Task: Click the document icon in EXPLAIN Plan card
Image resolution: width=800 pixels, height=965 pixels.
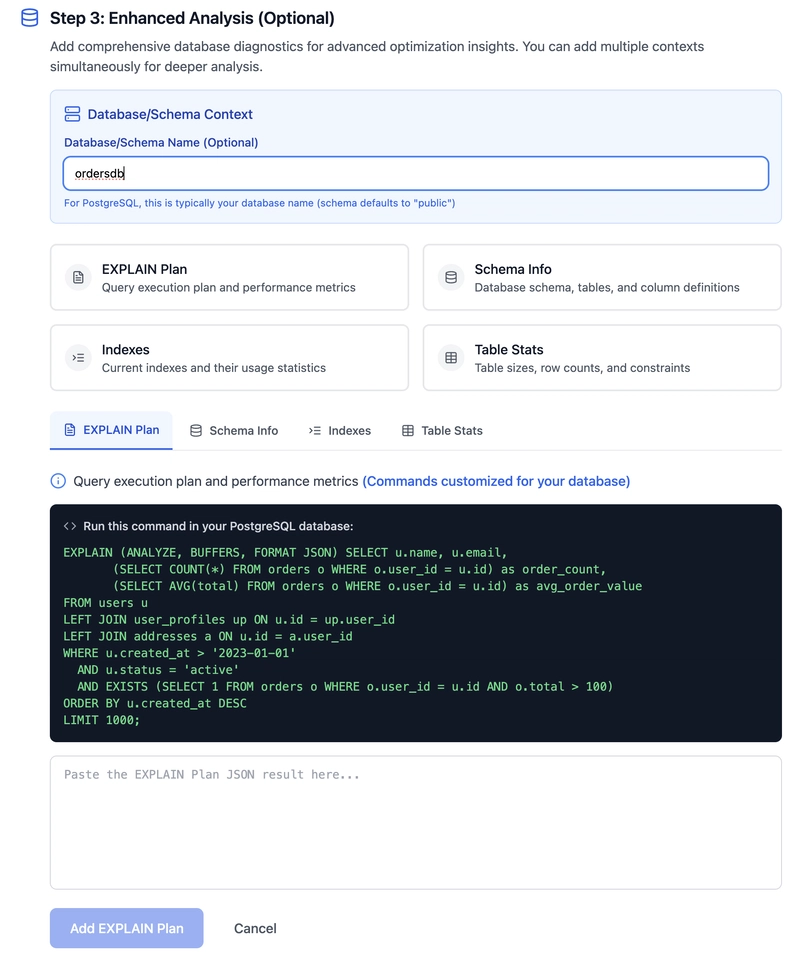Action: (78, 277)
